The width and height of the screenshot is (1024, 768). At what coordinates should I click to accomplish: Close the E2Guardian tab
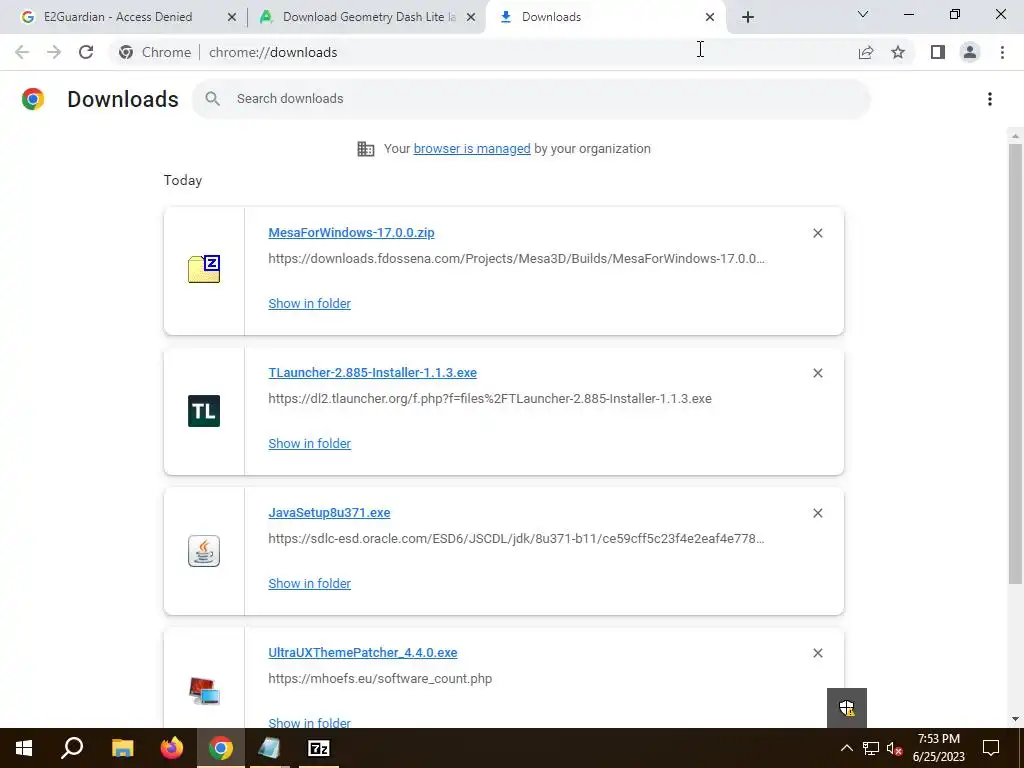pos(232,18)
